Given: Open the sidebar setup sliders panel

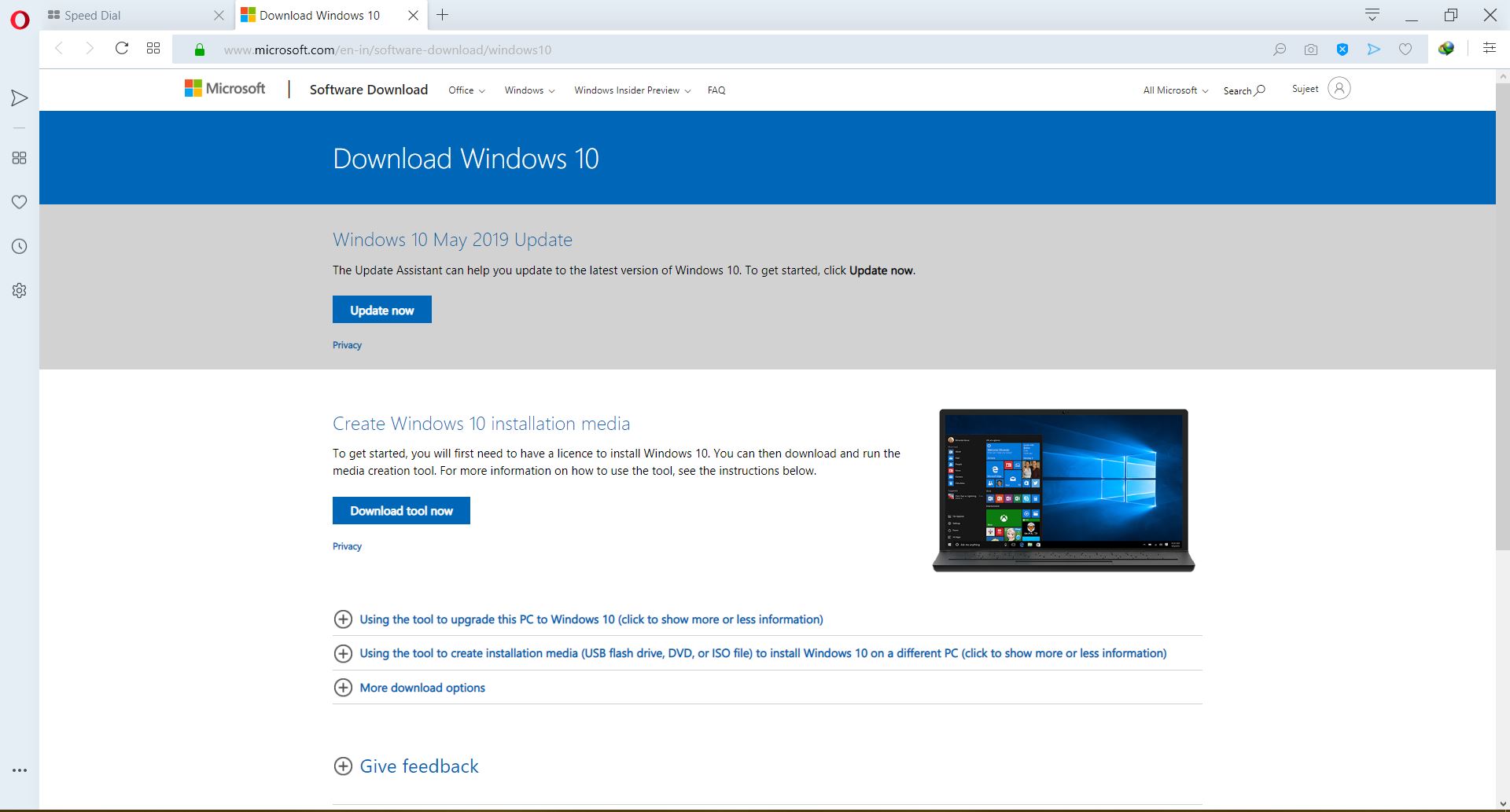Looking at the screenshot, I should [1490, 48].
